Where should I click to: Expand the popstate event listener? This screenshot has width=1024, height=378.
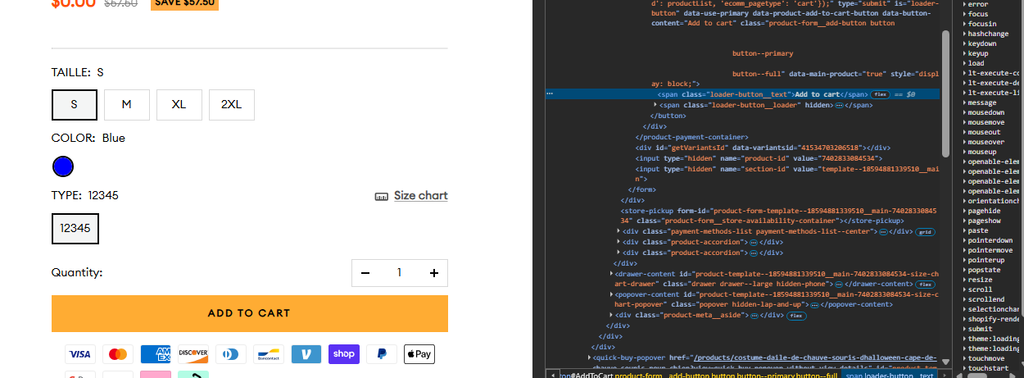965,270
